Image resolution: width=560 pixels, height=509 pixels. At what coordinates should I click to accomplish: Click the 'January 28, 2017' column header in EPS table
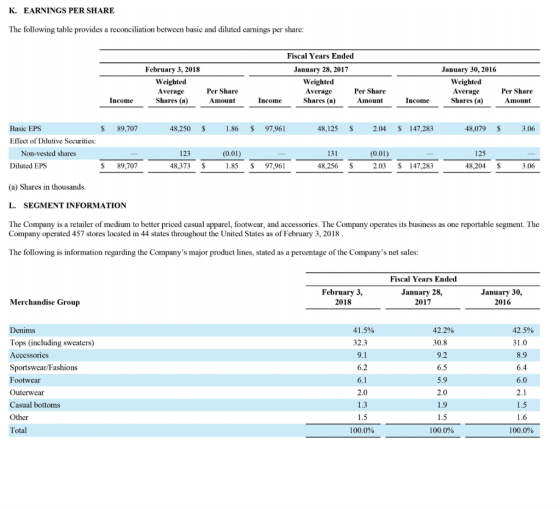click(x=321, y=69)
